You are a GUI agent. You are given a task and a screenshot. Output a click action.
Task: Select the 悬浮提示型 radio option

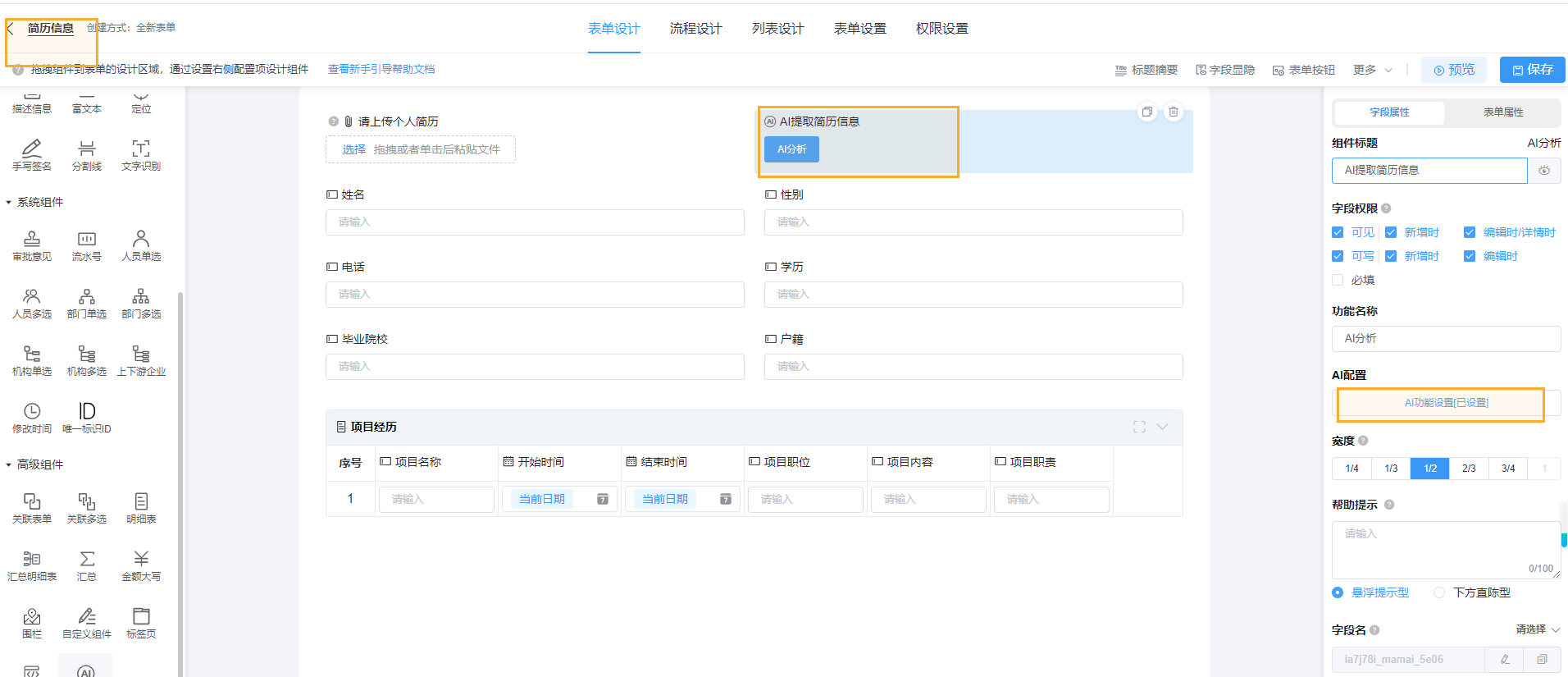[1338, 592]
